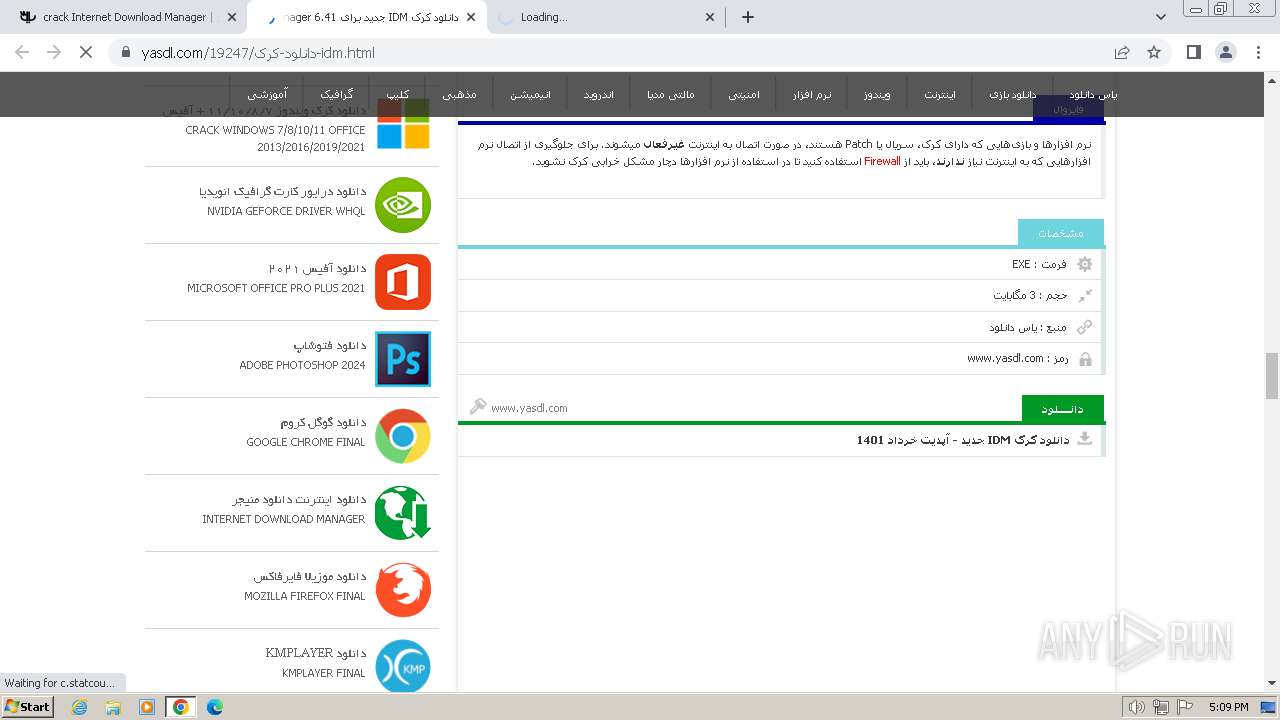Close the crack Internet Download Manager tab

coord(232,17)
